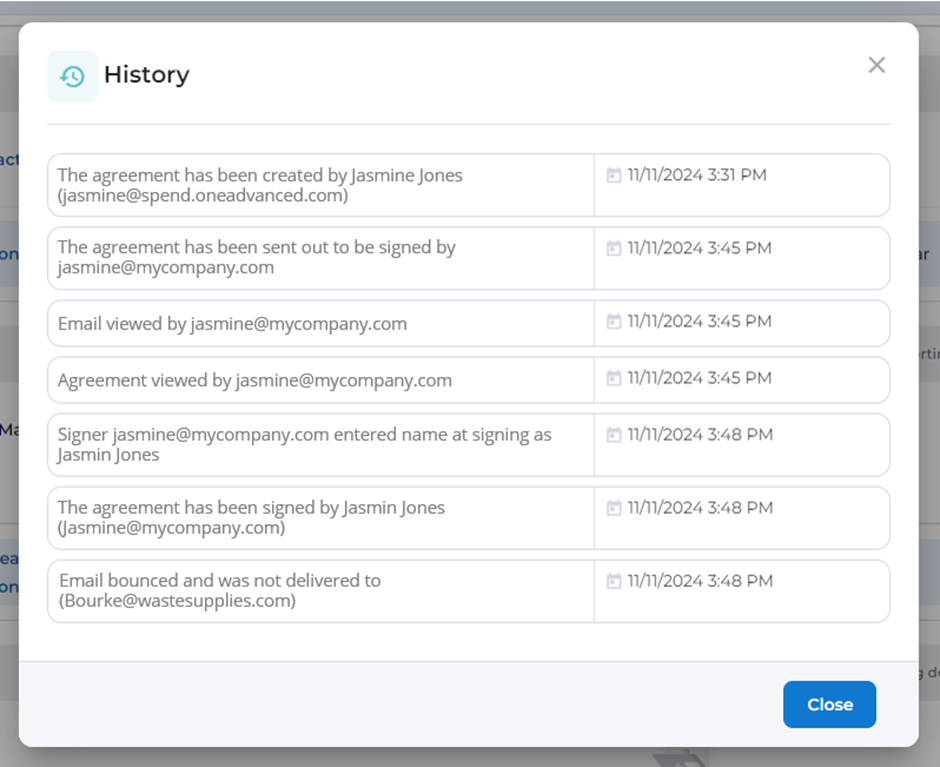Click calendar icon on Agreement viewed row
The width and height of the screenshot is (940, 767).
tap(614, 378)
